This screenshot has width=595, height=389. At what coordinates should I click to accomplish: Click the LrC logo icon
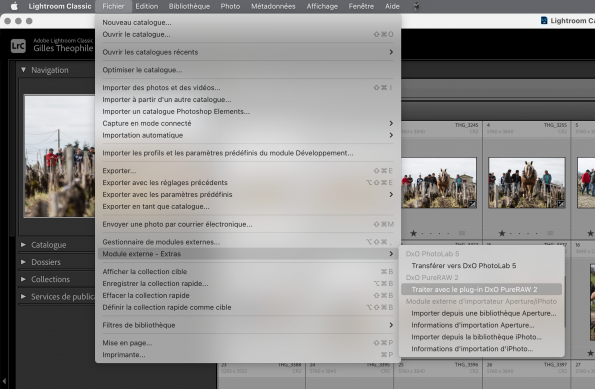(x=18, y=46)
